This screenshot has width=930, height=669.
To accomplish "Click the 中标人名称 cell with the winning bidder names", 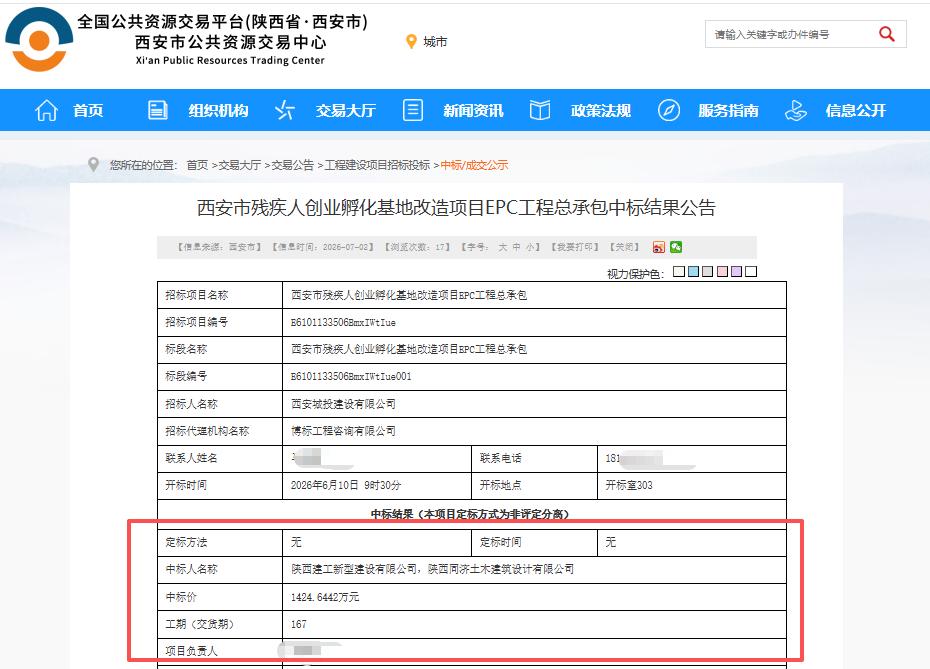I will click(534, 569).
